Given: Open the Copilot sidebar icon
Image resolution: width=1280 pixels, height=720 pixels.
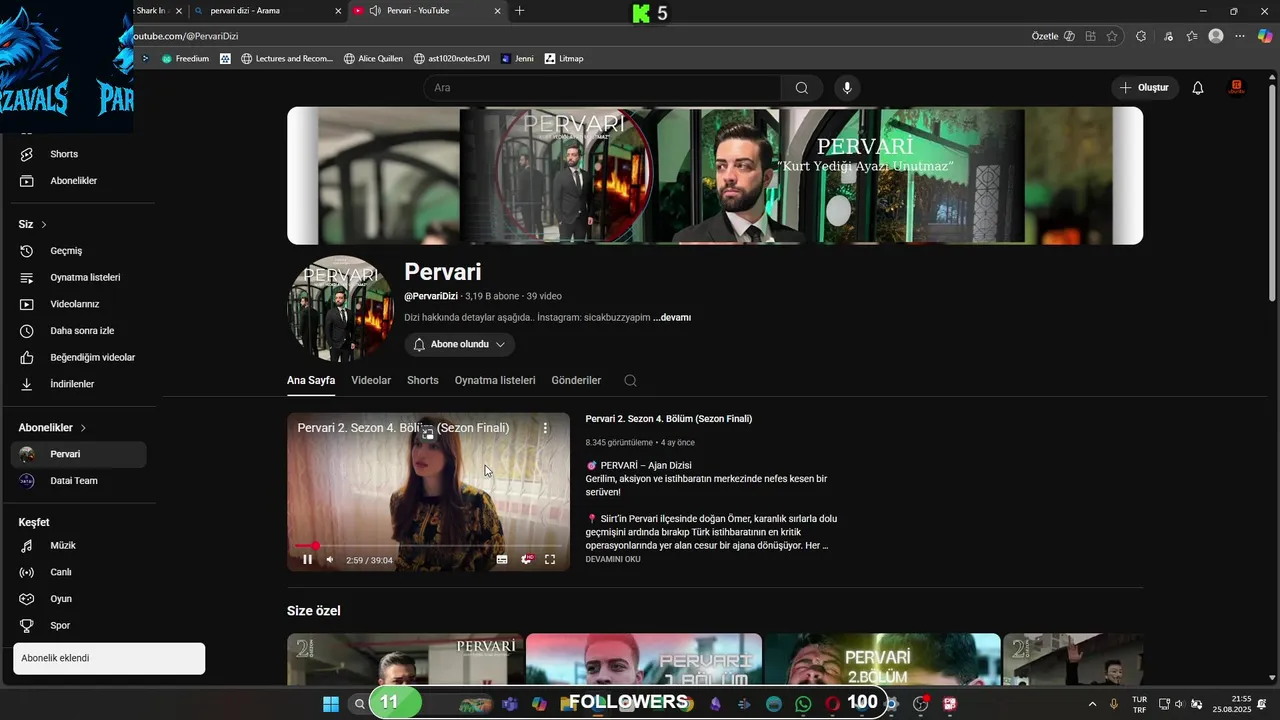Looking at the screenshot, I should tap(1265, 36).
